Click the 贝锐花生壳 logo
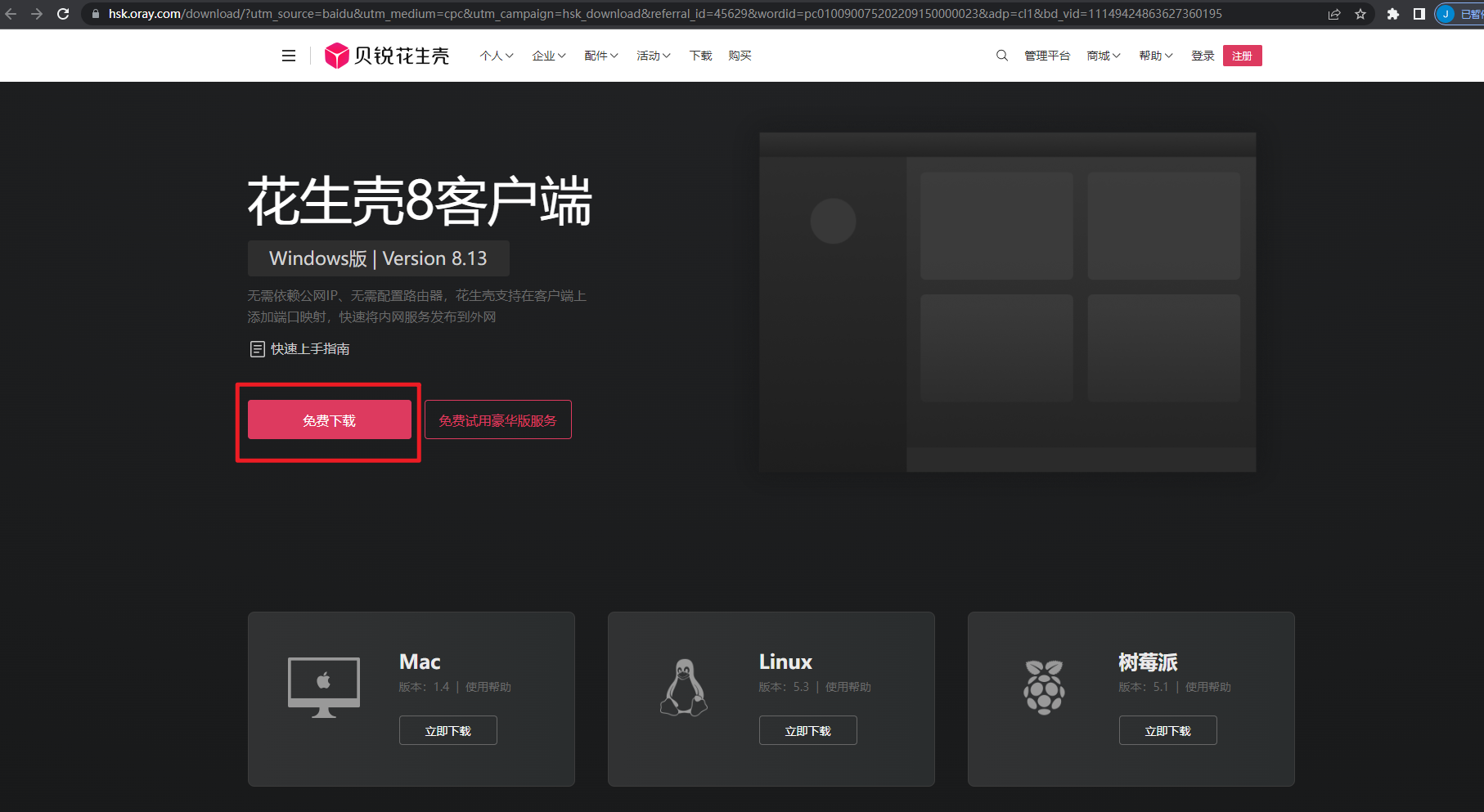Viewport: 1484px width, 812px height. click(x=386, y=56)
